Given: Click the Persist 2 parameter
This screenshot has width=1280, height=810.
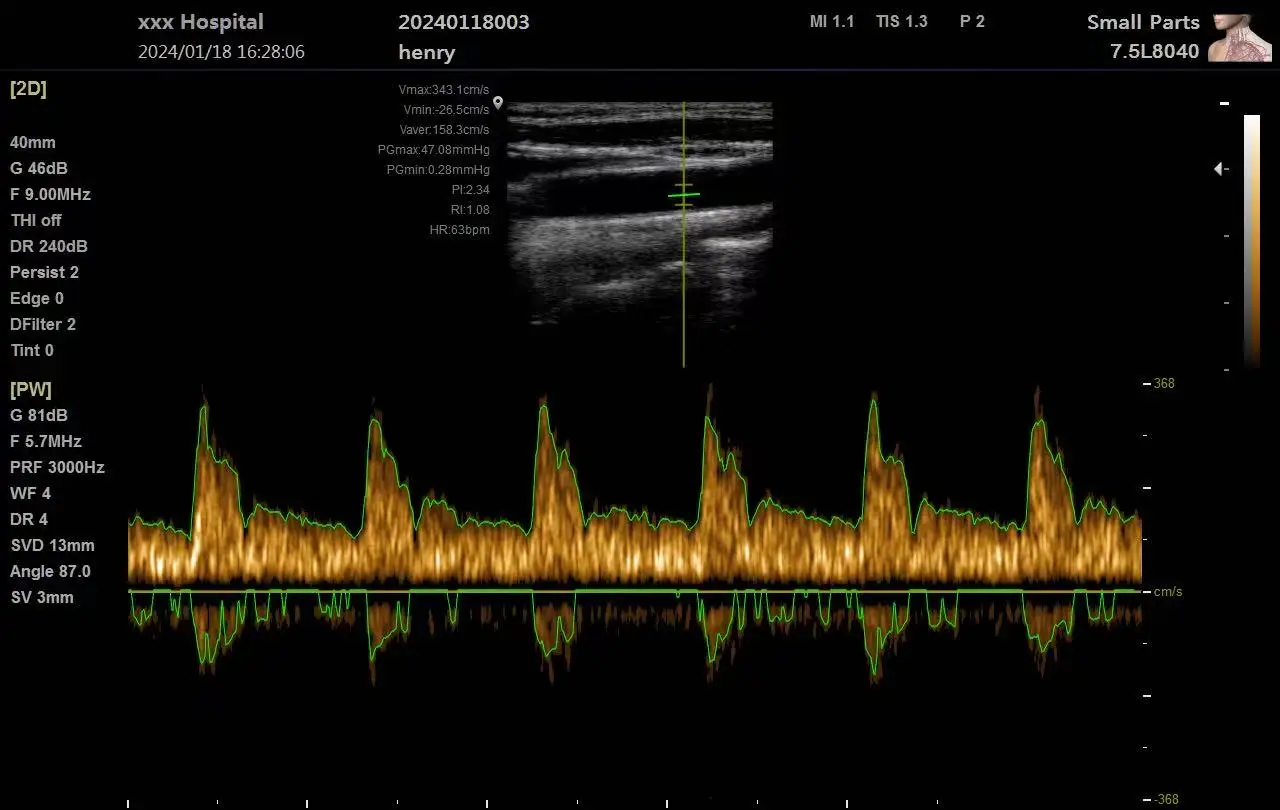Looking at the screenshot, I should point(44,273).
